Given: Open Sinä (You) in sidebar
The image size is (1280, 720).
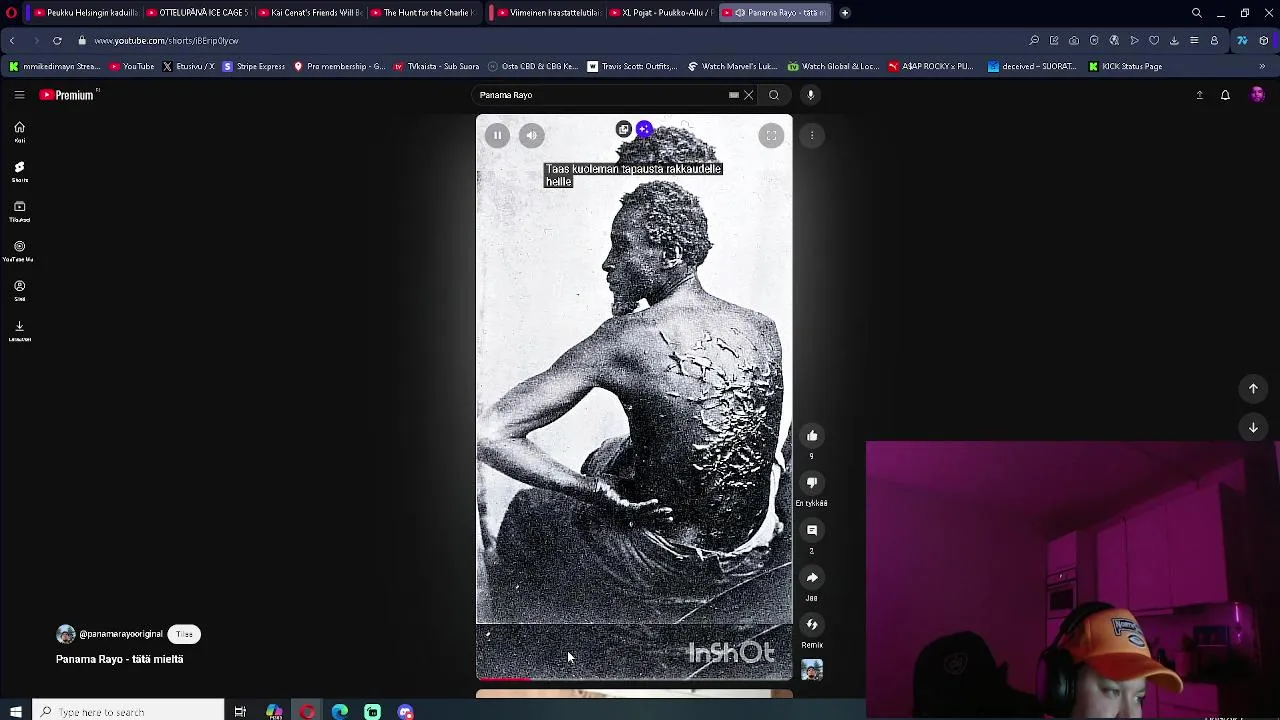Looking at the screenshot, I should pos(19,291).
